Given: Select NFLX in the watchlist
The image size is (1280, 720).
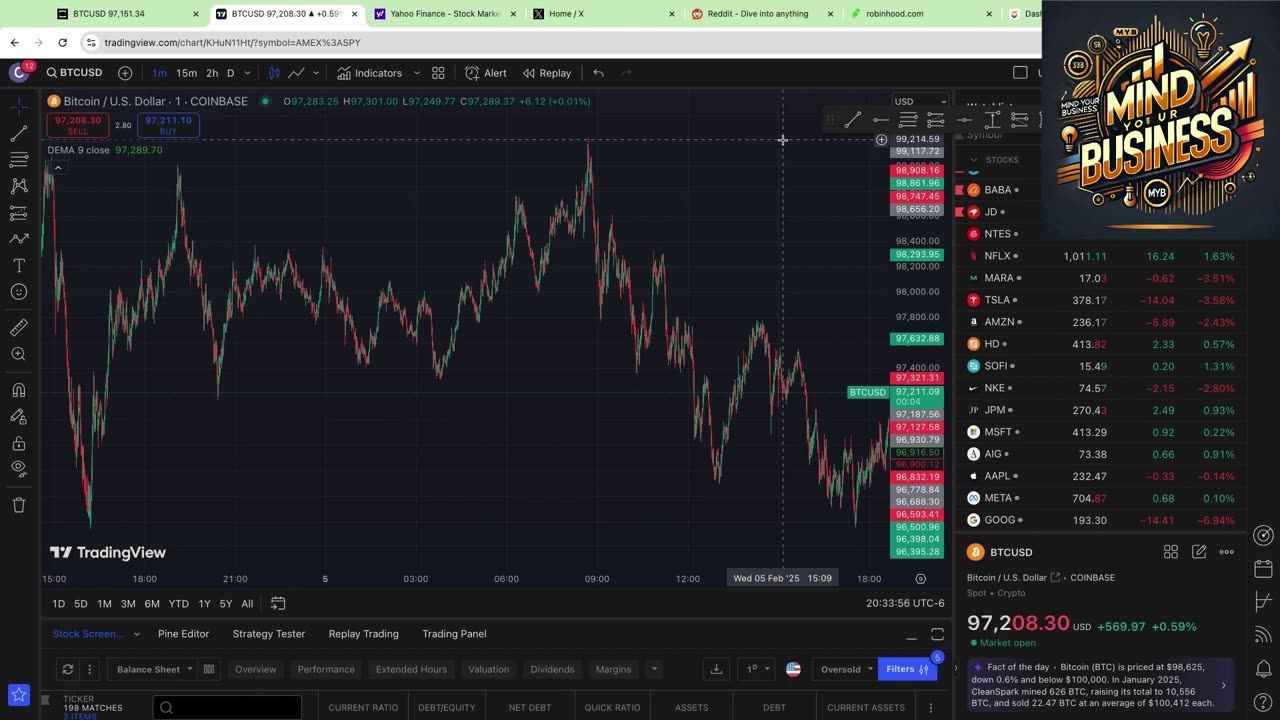Looking at the screenshot, I should point(1100,256).
